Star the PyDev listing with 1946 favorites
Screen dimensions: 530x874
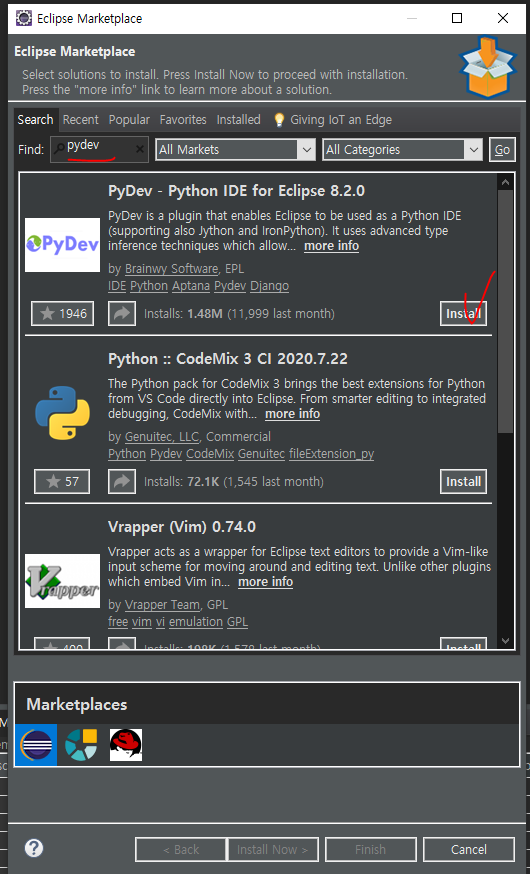62,313
